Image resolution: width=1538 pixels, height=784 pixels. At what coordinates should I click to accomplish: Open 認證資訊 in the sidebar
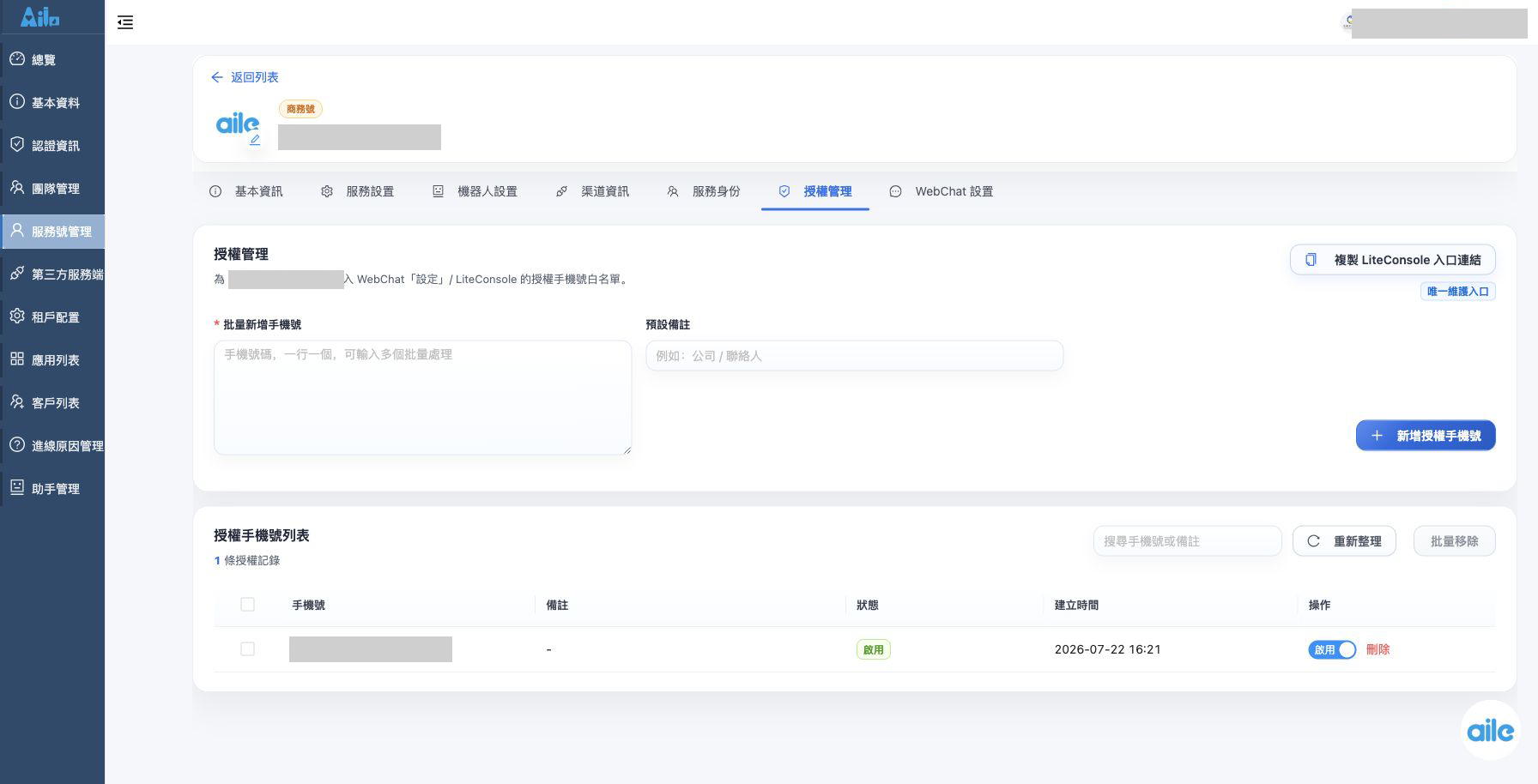pos(52,145)
